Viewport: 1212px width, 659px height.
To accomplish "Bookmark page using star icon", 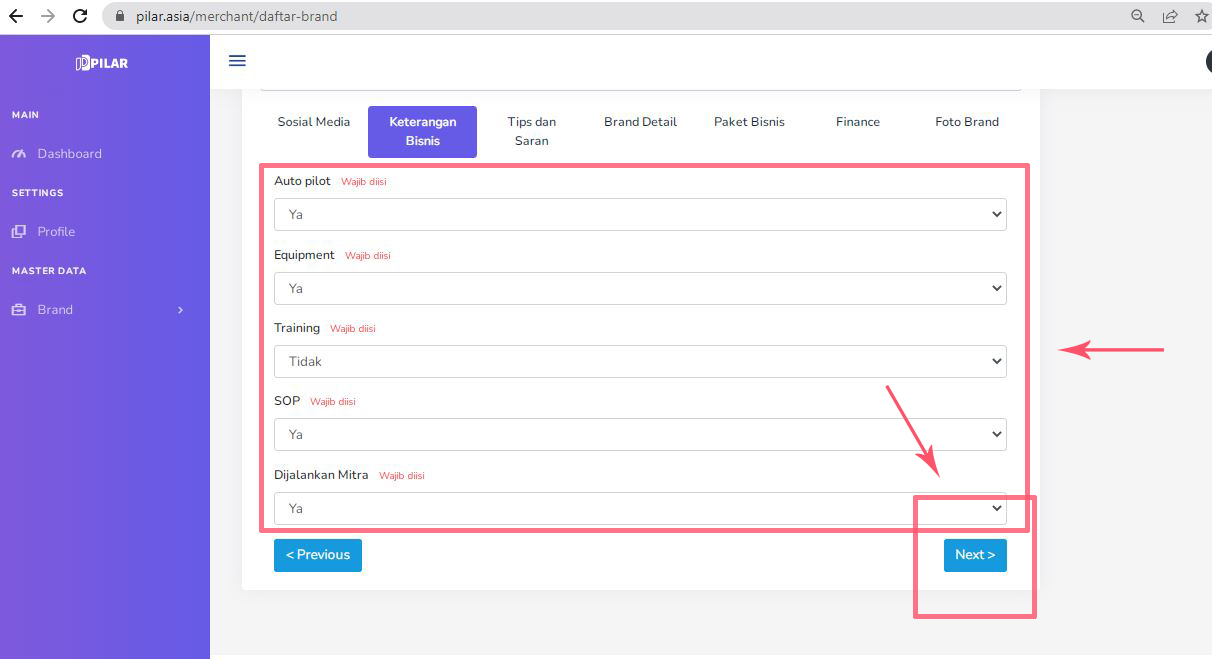I will (1201, 16).
